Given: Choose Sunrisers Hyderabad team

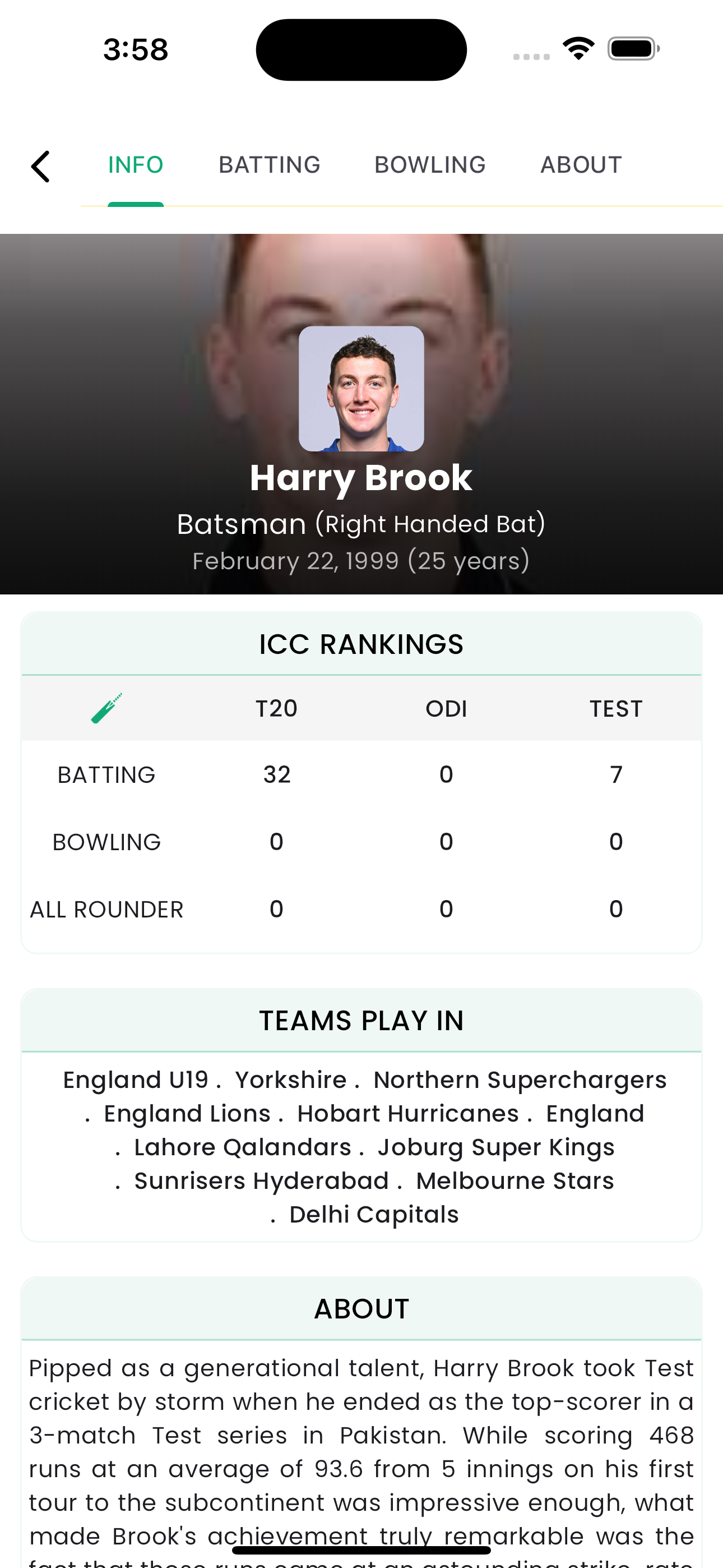Looking at the screenshot, I should [261, 1180].
